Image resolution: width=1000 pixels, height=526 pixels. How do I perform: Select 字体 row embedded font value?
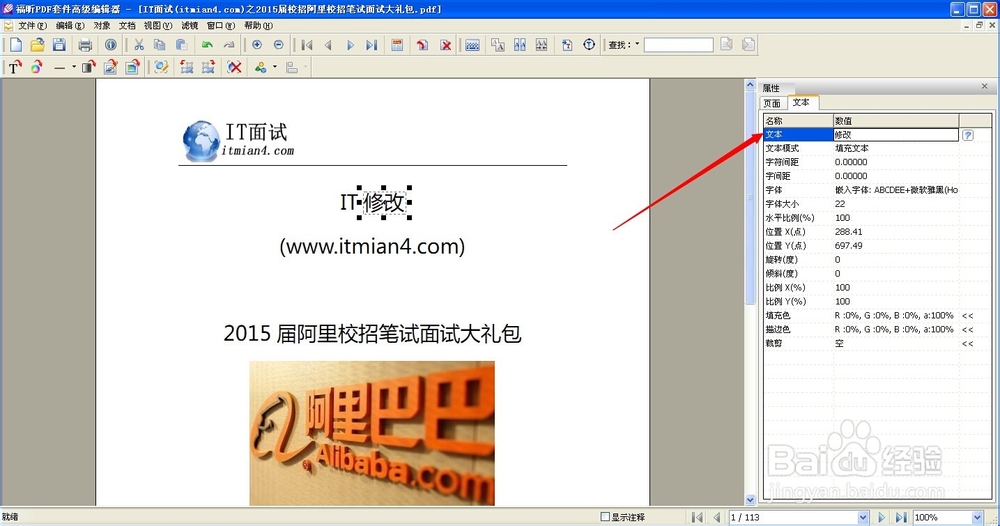coord(896,190)
